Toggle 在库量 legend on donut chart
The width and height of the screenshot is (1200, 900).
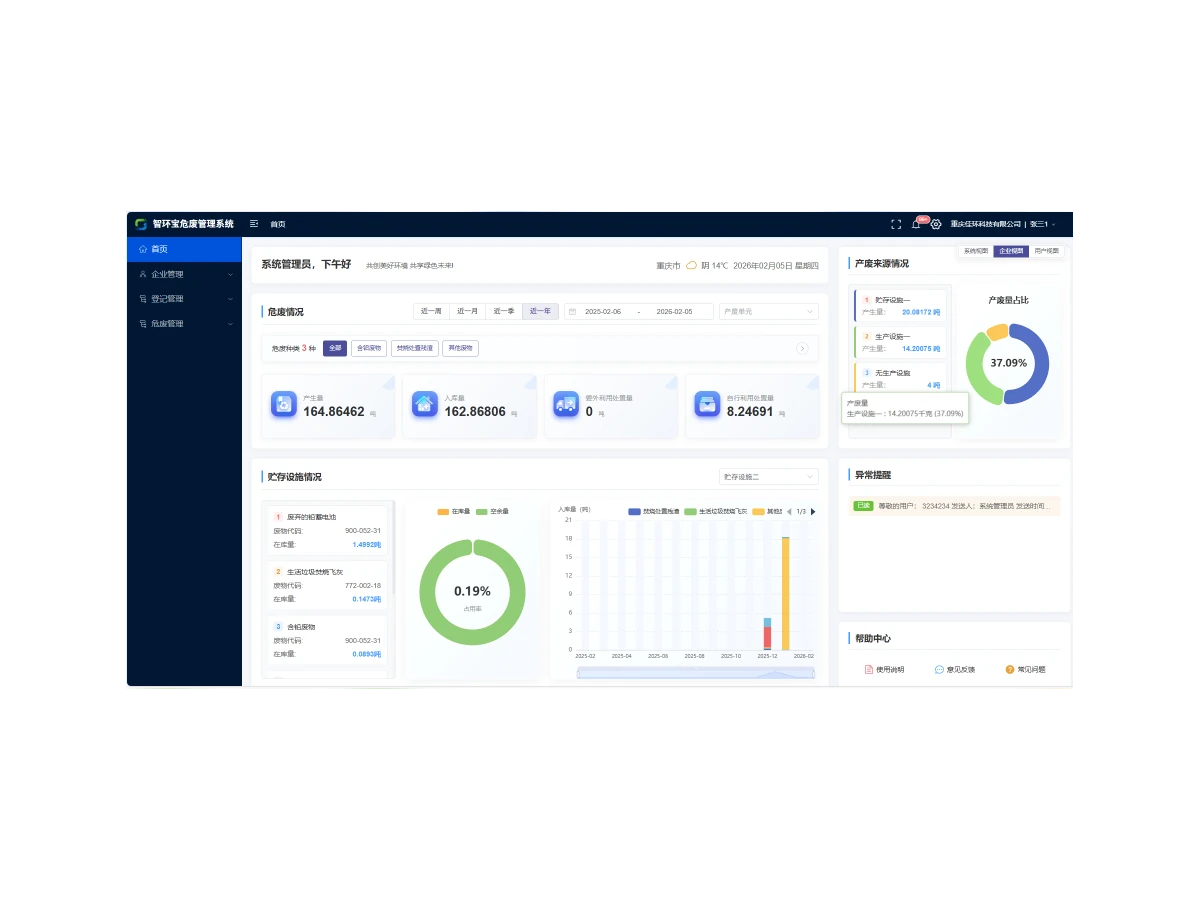pos(454,511)
